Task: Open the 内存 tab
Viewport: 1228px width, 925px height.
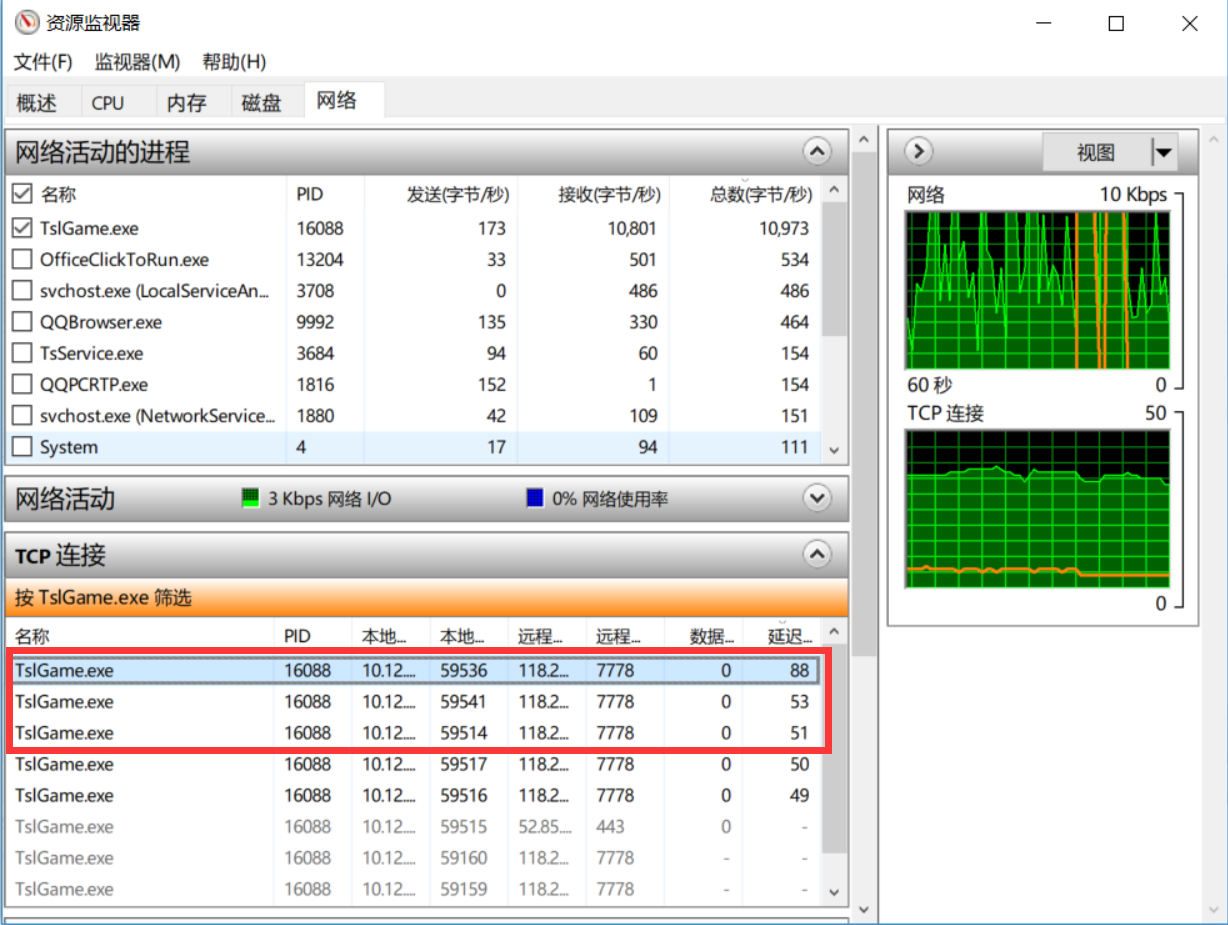Action: 186,103
